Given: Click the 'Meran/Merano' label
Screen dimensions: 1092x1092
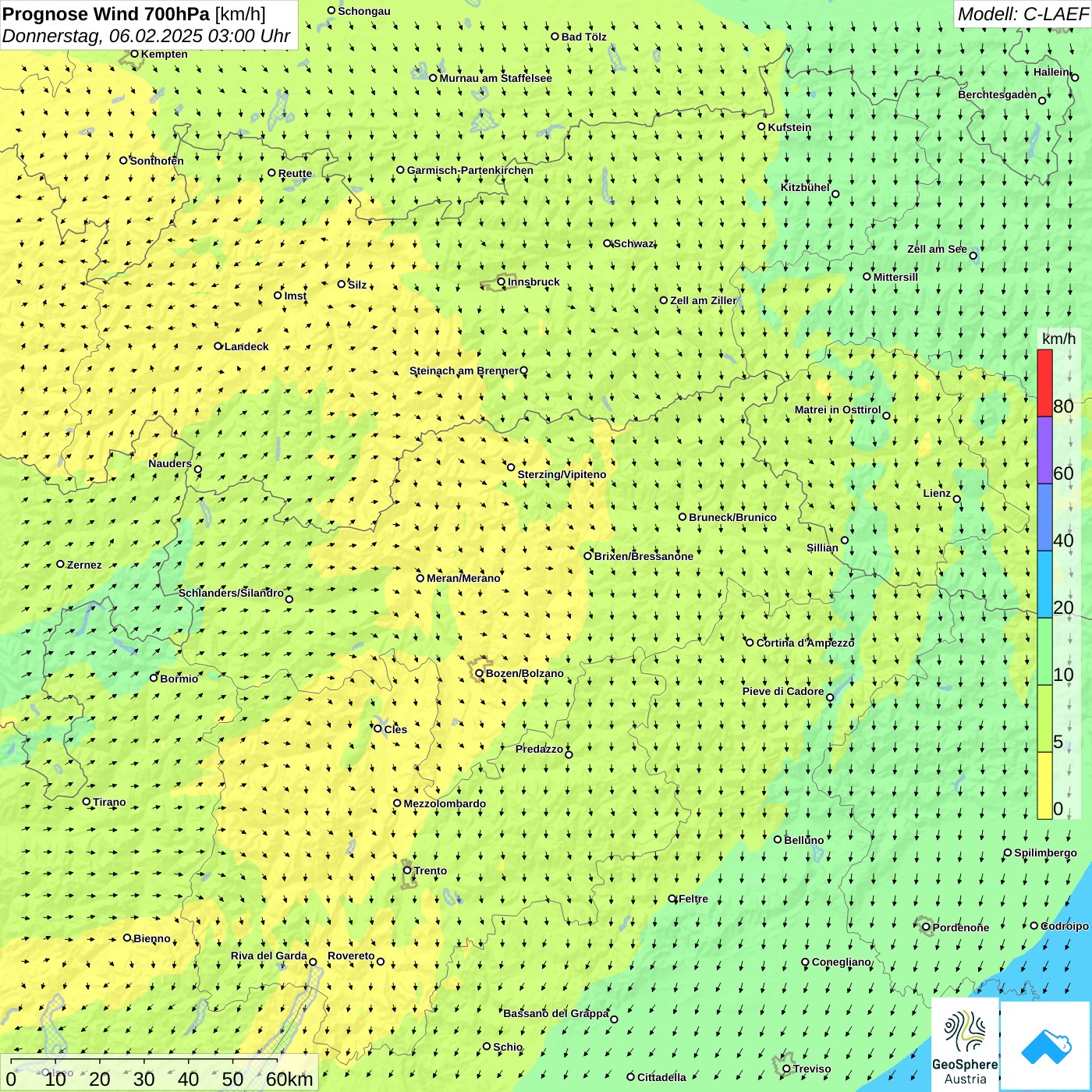Looking at the screenshot, I should 463,578.
